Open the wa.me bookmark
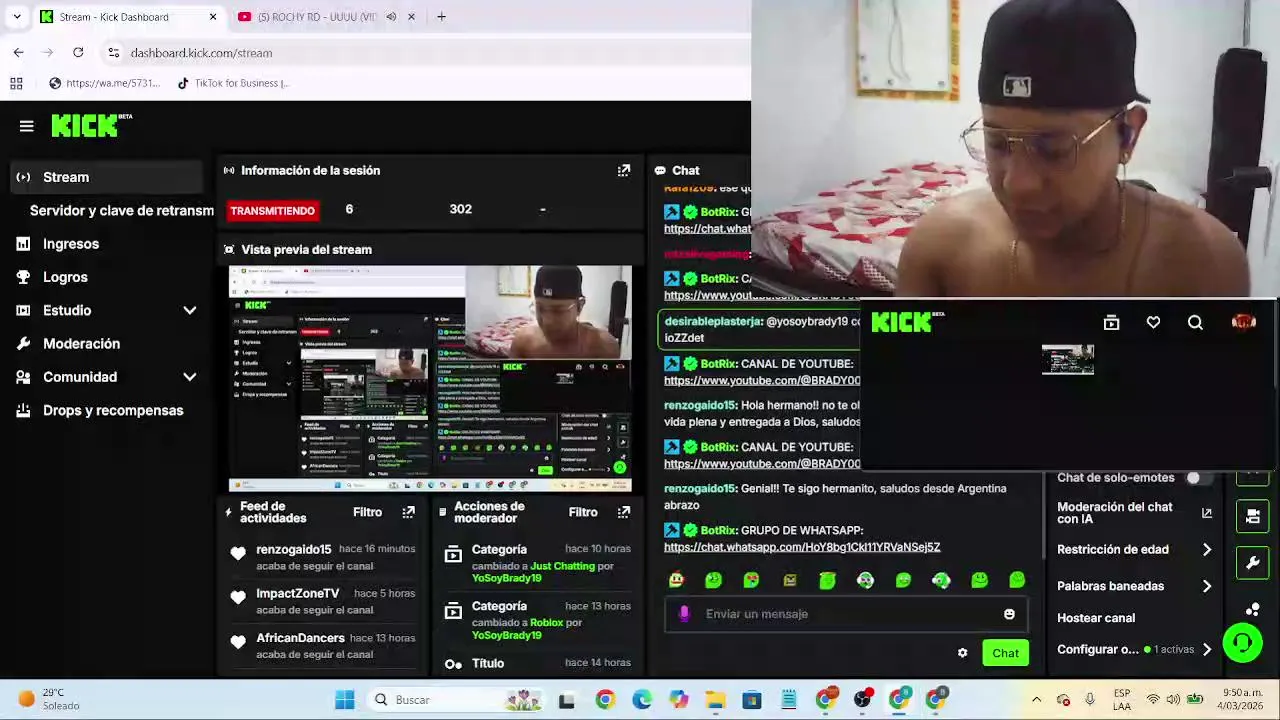Viewport: 1280px width, 720px height. 104,83
